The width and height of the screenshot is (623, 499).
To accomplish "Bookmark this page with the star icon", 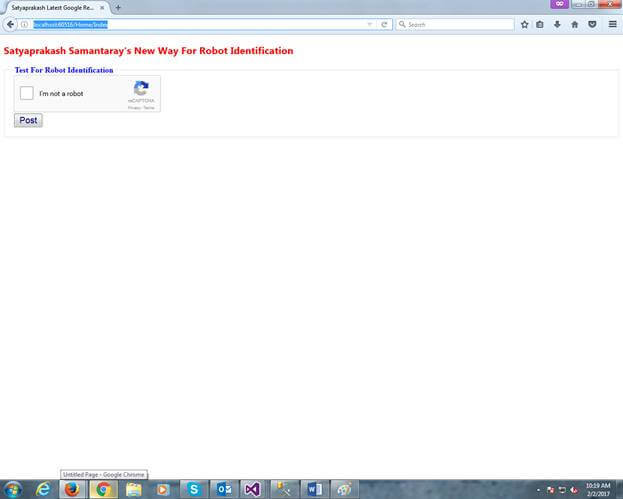I will point(524,25).
